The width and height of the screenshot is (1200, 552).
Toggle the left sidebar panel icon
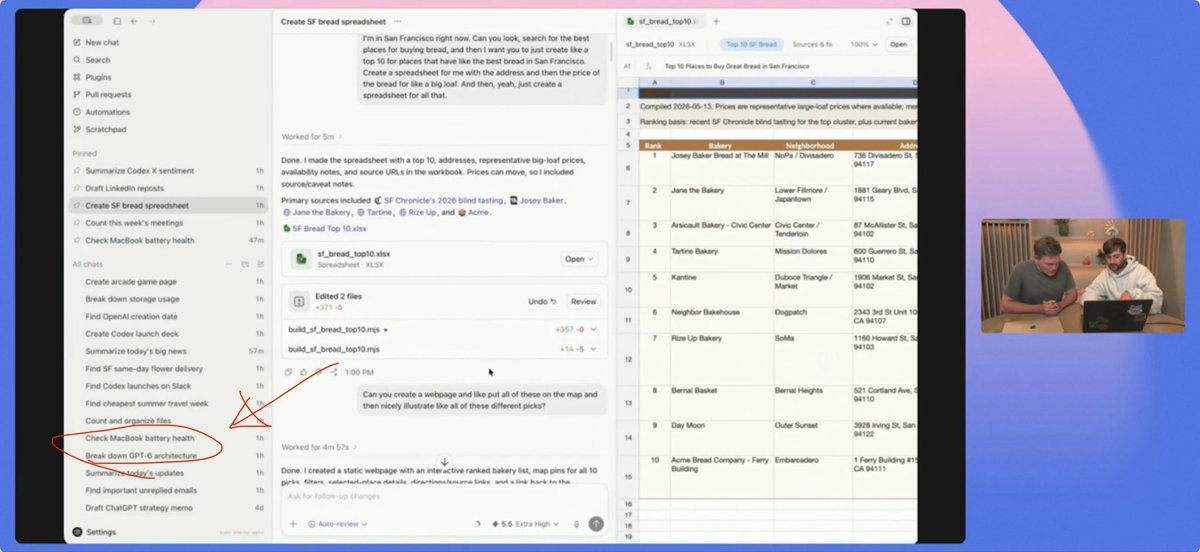pos(117,21)
